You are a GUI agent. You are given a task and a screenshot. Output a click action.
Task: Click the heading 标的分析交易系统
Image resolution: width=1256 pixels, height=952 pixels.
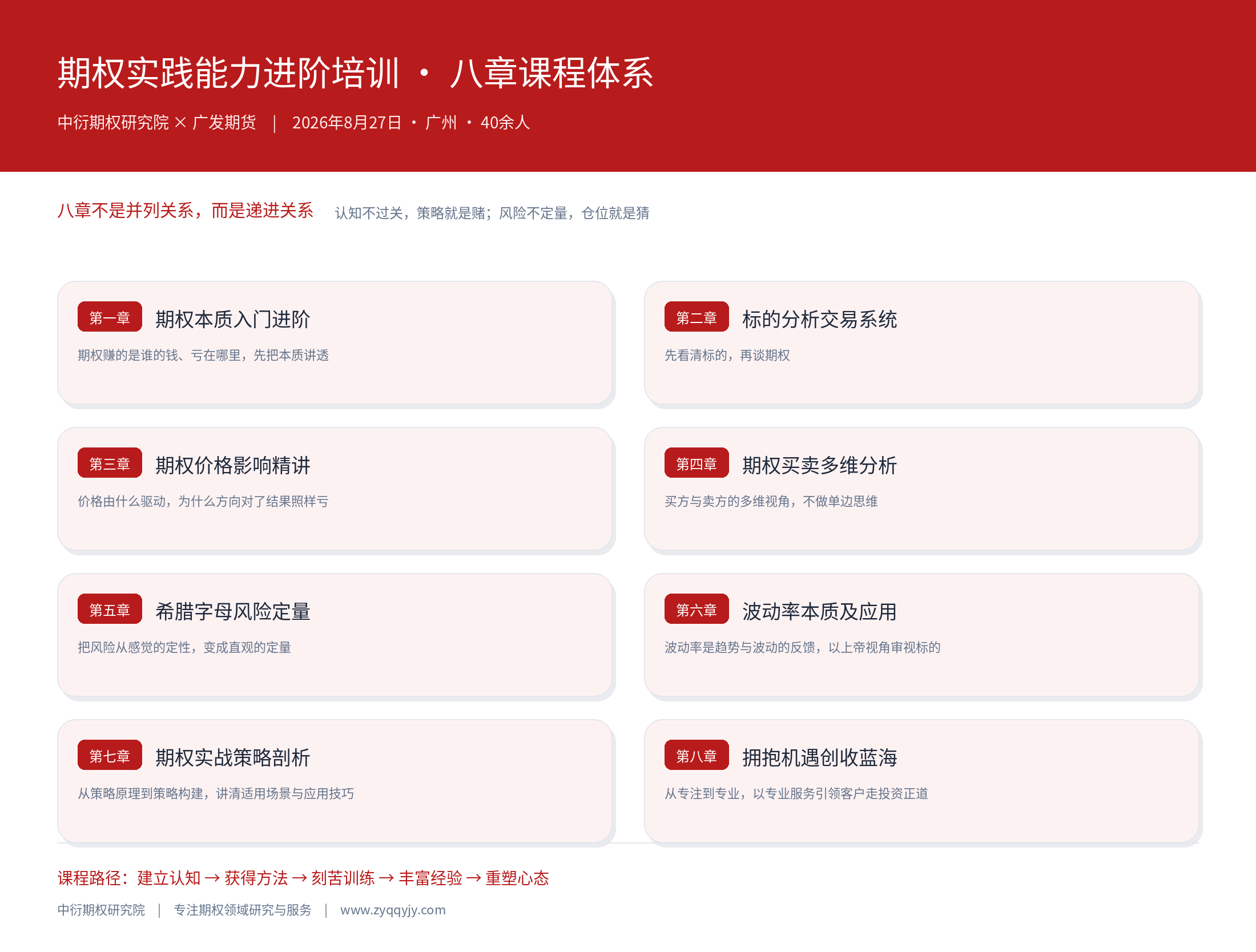pos(820,319)
